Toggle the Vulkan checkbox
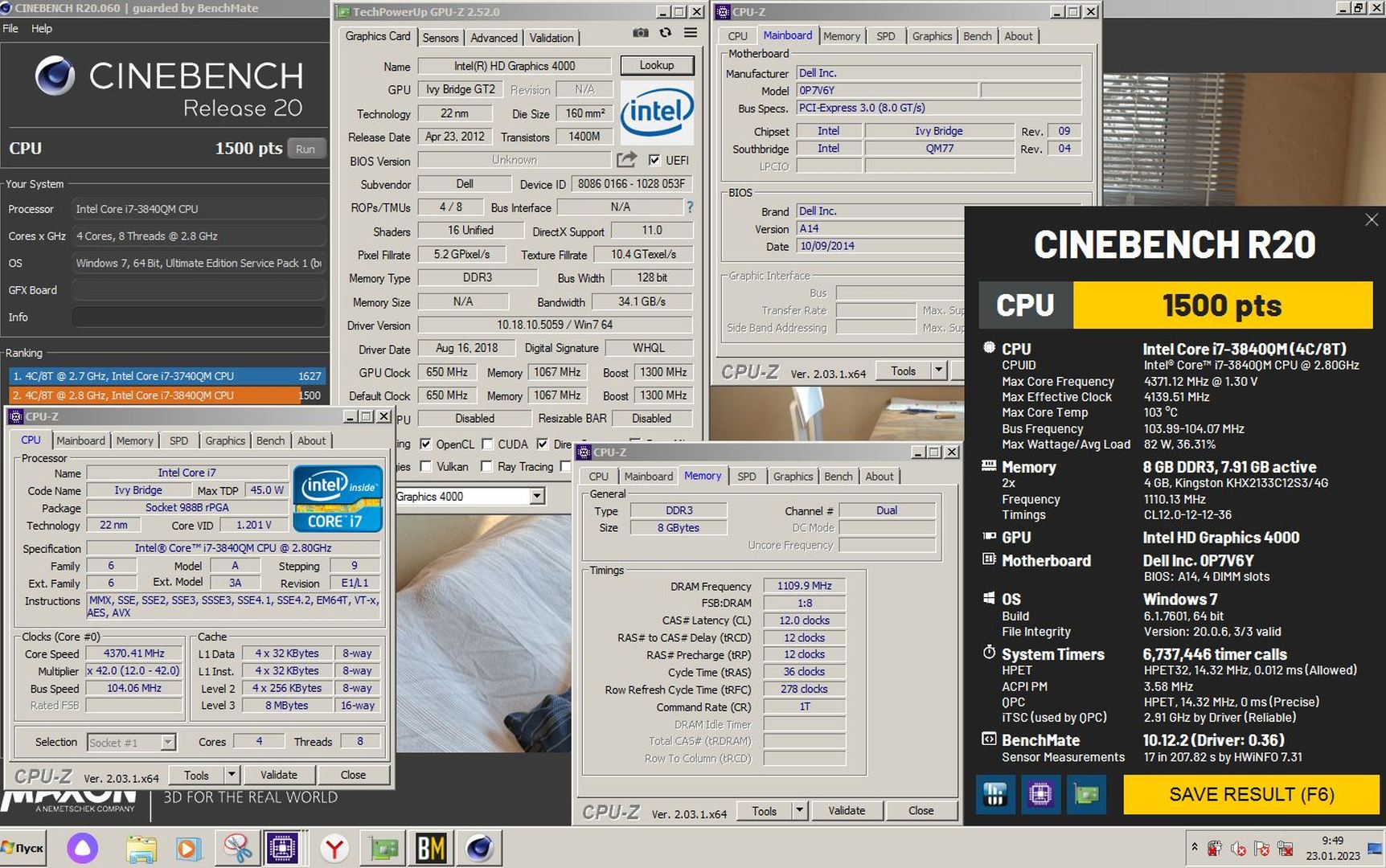The image size is (1386, 868). coord(425,466)
